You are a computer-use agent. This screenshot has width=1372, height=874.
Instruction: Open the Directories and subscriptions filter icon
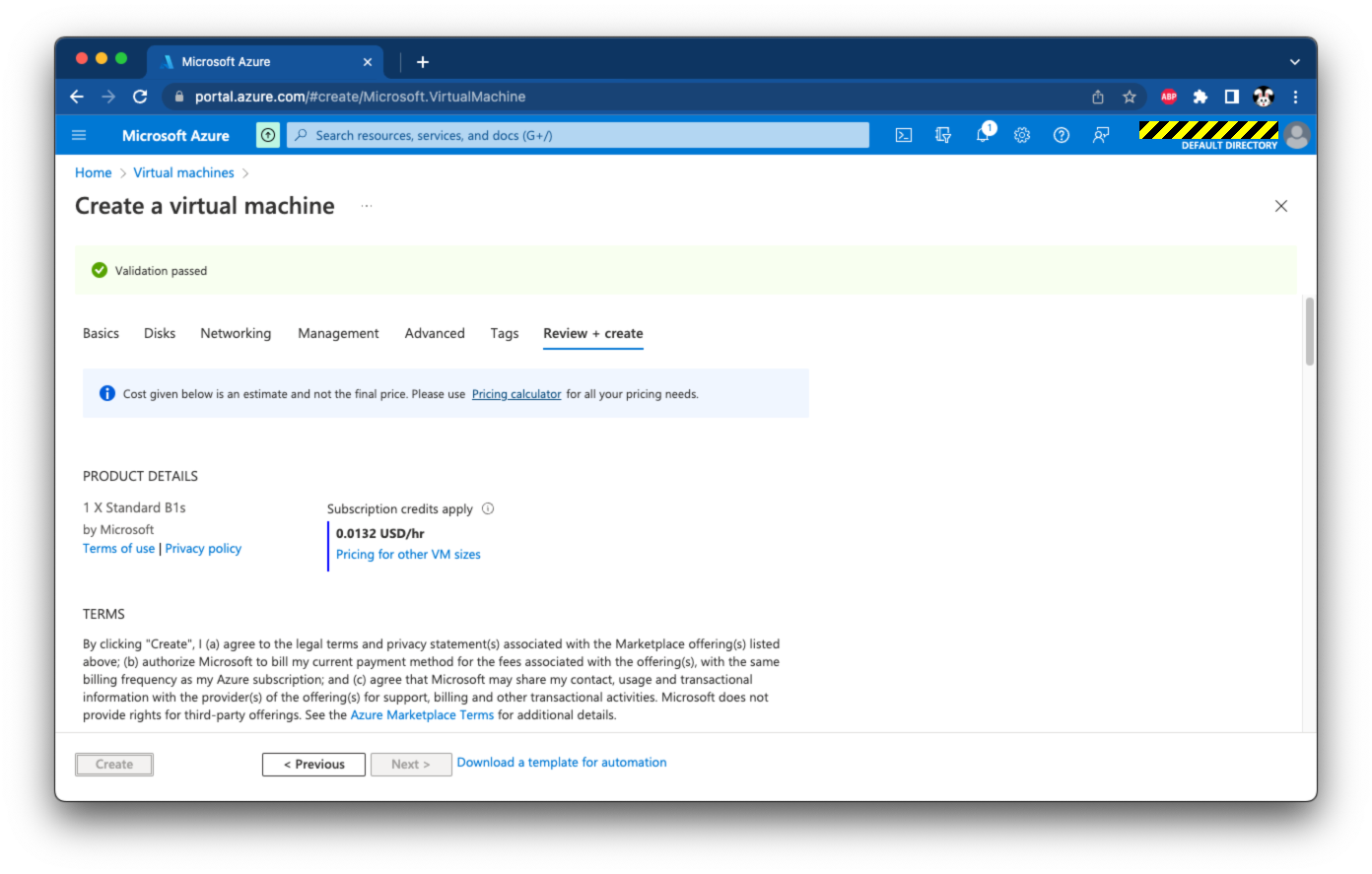pos(943,136)
